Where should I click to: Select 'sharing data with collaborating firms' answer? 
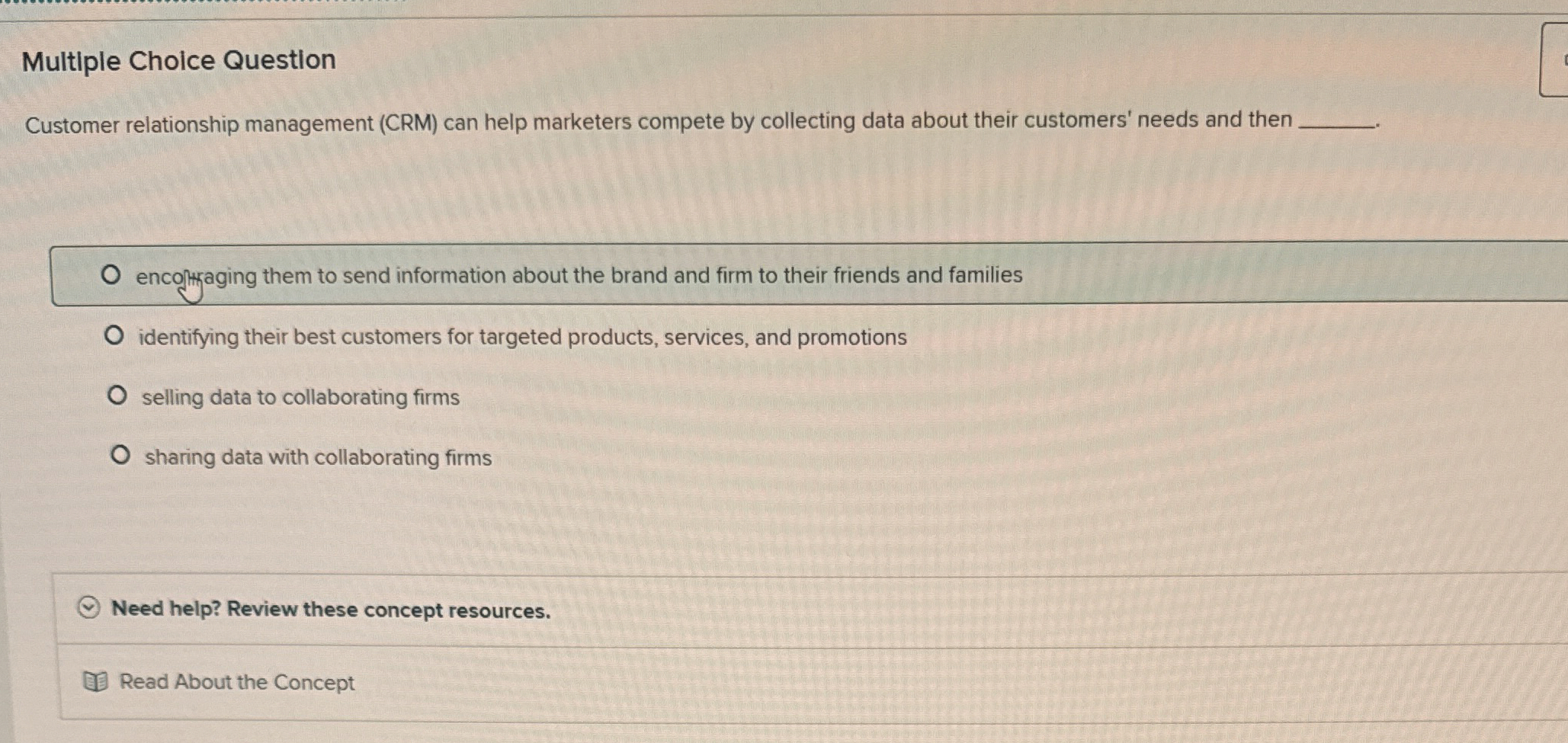317,456
